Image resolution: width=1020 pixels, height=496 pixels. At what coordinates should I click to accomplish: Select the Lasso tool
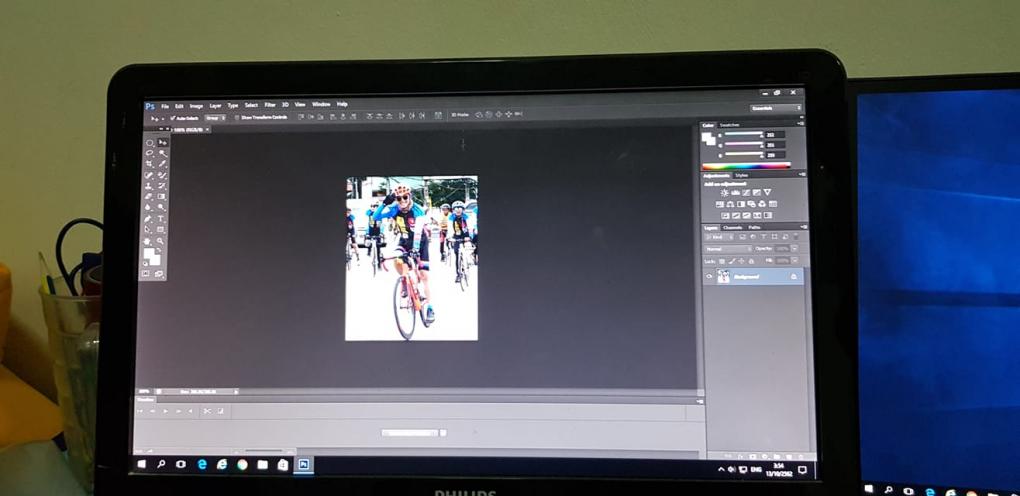[x=150, y=153]
